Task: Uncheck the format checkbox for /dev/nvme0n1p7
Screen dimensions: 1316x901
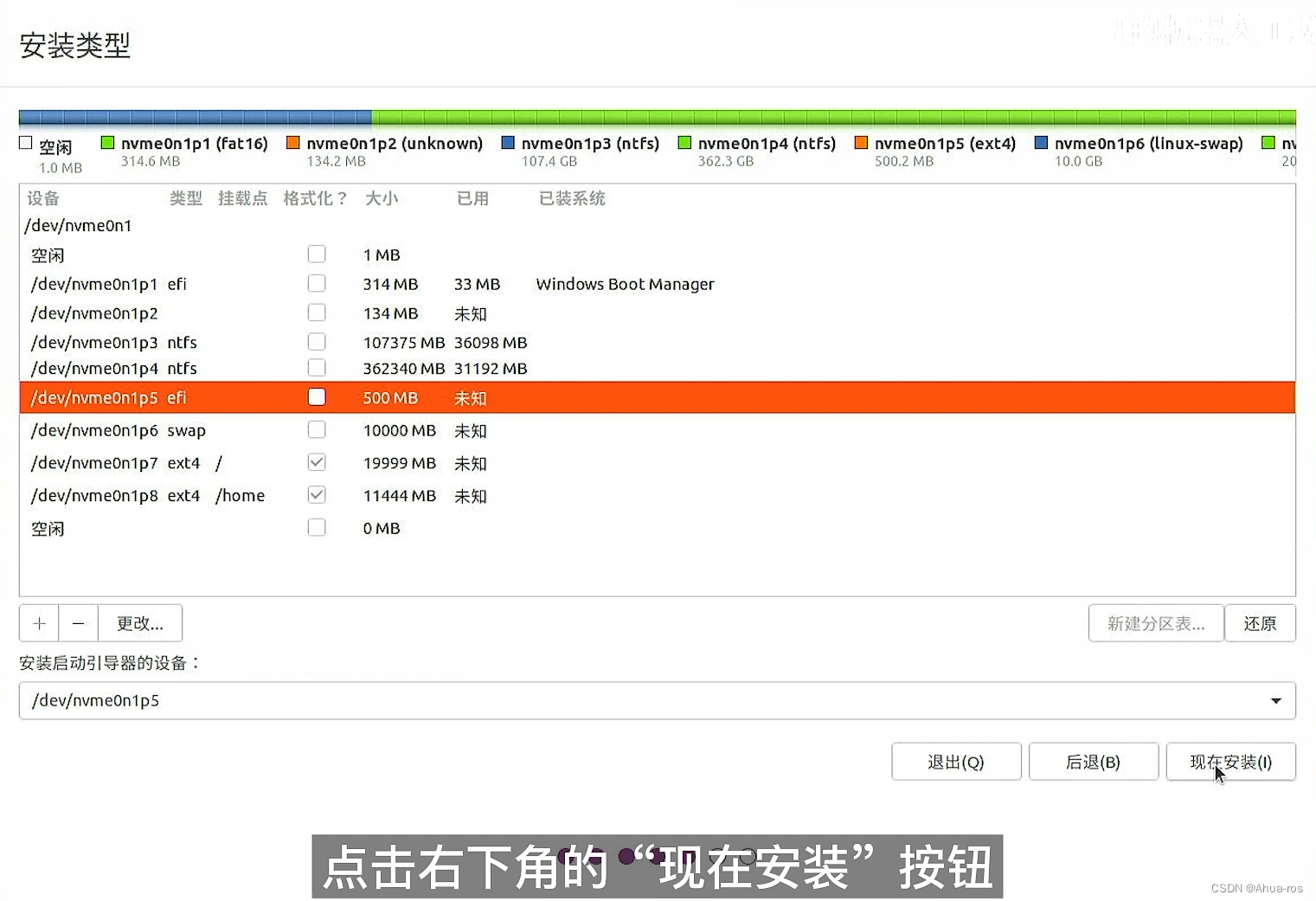Action: coord(317,461)
